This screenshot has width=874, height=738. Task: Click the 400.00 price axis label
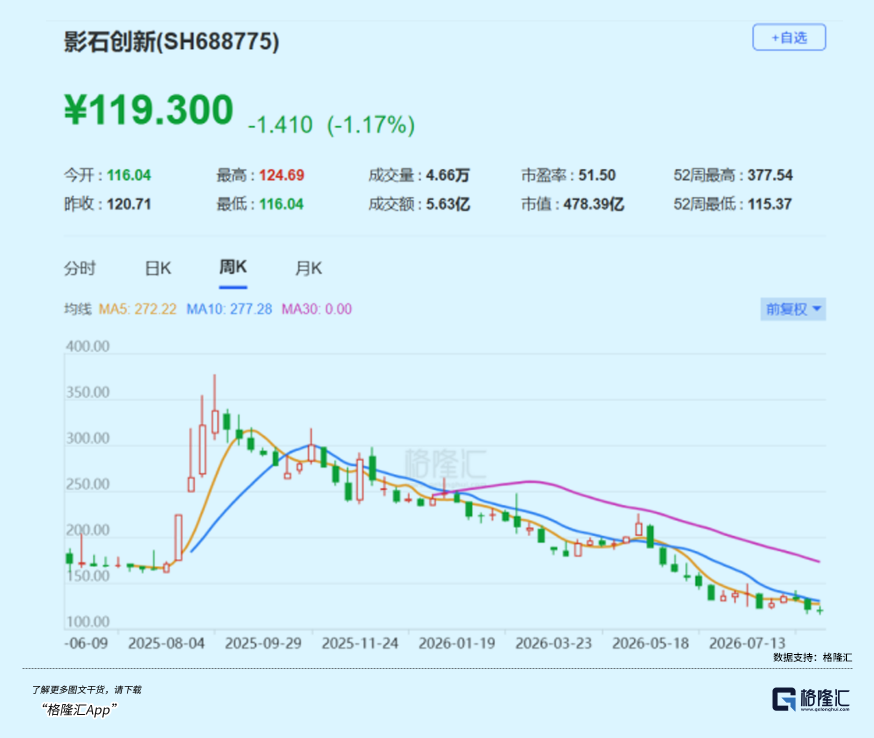click(x=88, y=346)
